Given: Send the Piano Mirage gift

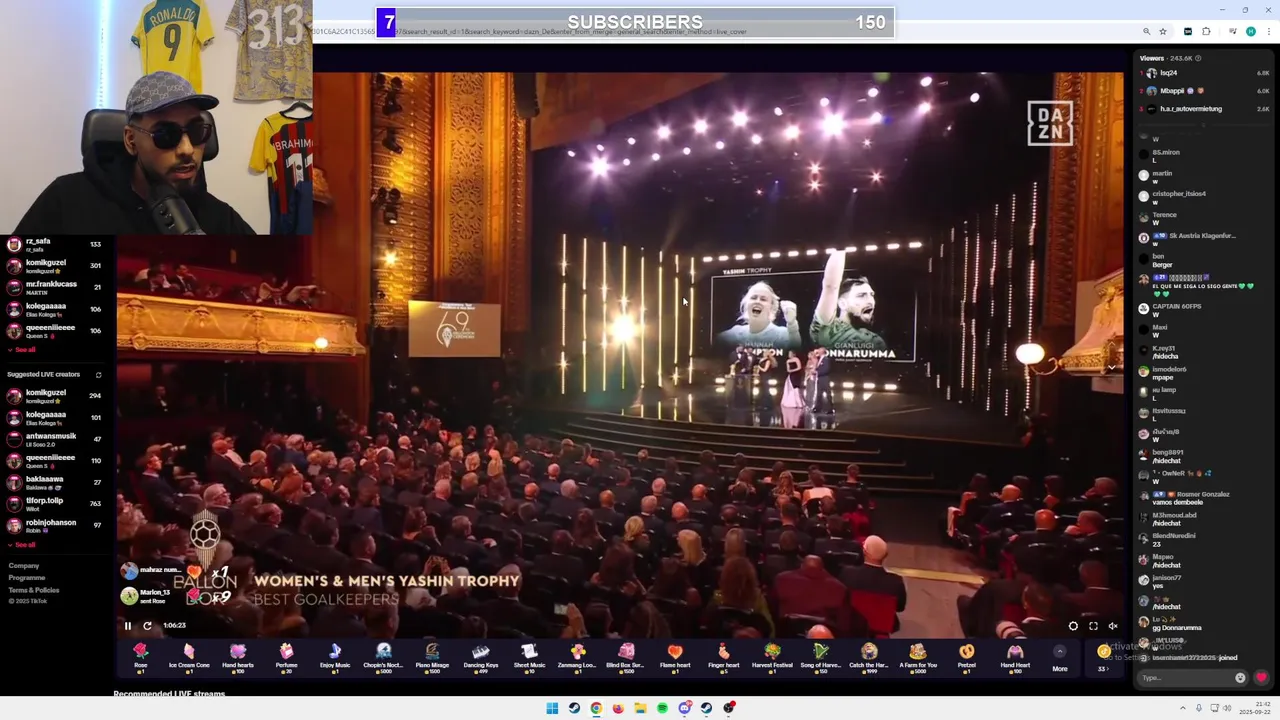Looking at the screenshot, I should point(432,656).
